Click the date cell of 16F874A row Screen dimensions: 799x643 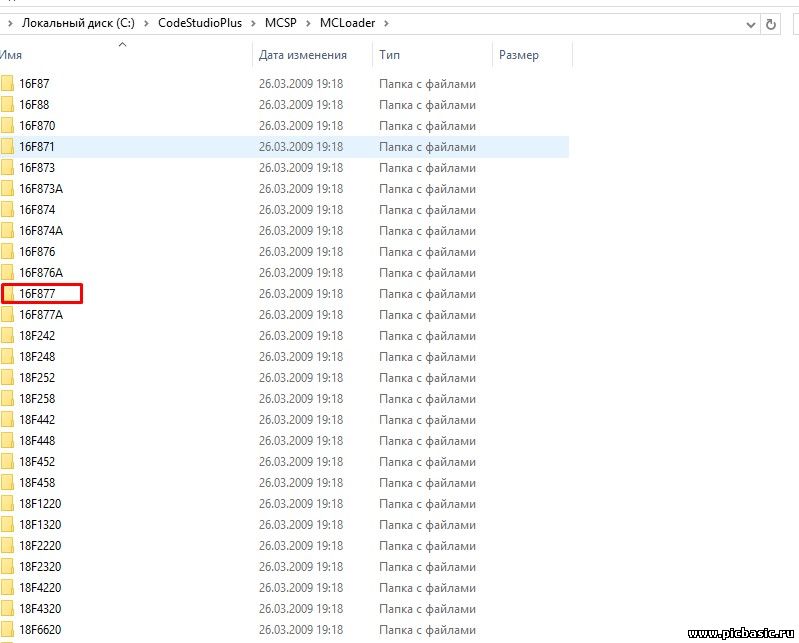[x=301, y=231]
